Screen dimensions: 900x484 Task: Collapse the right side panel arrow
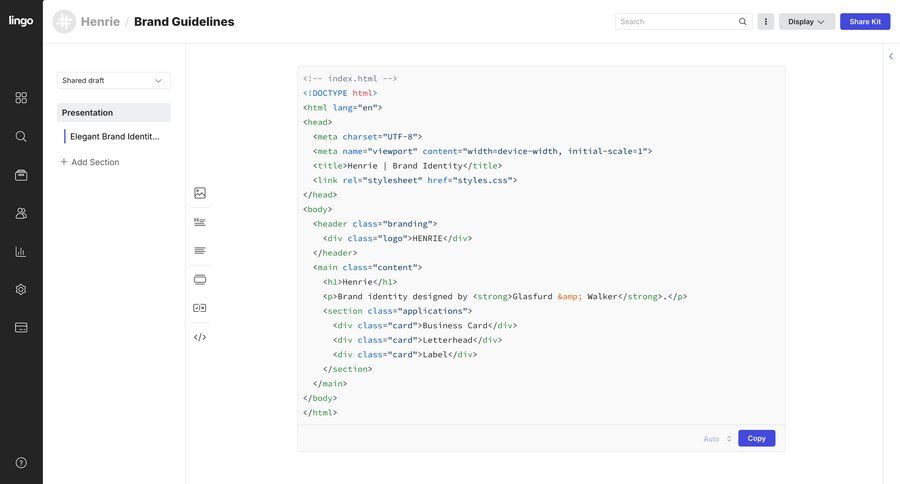pos(891,56)
